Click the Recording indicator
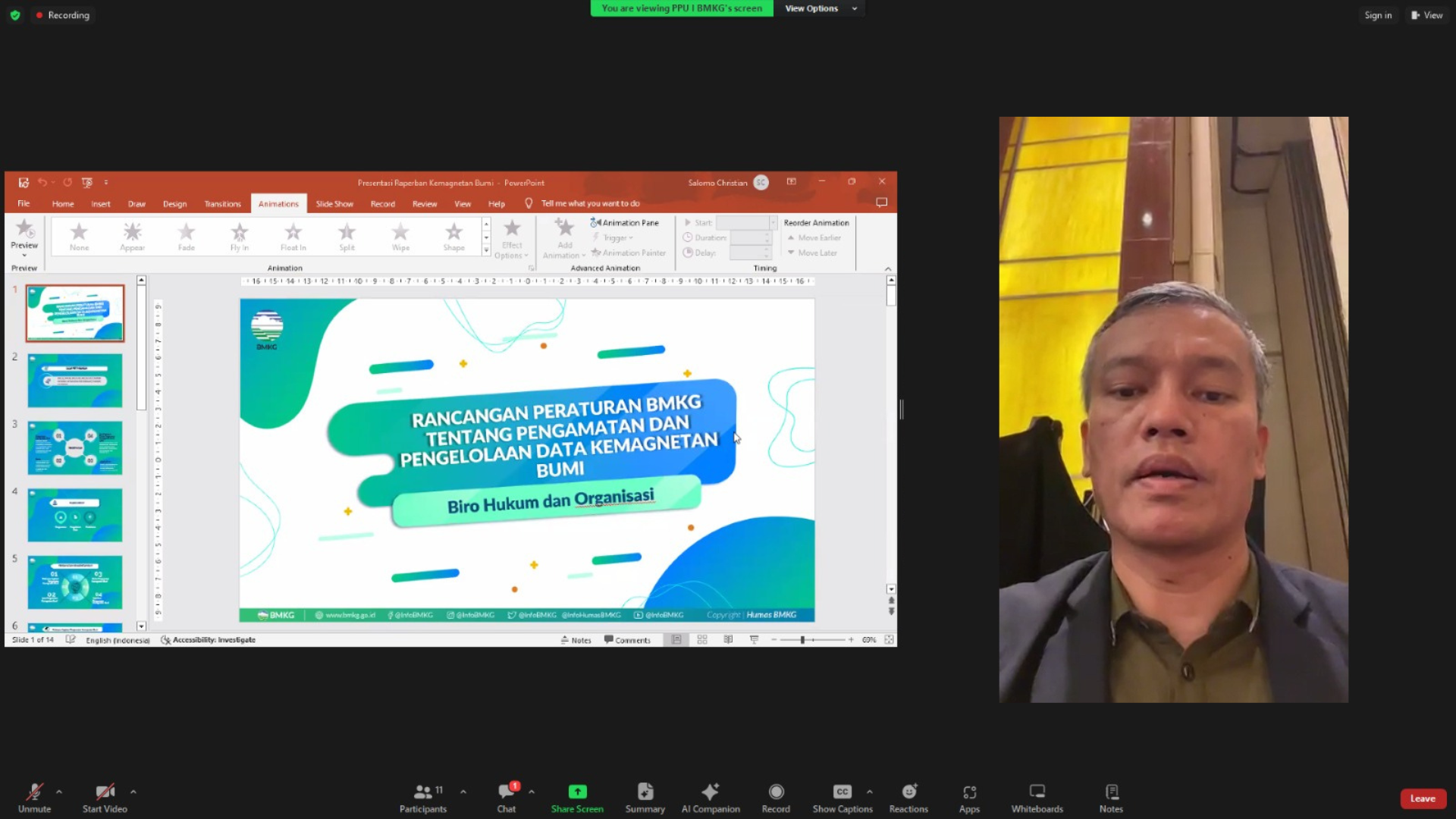The height and width of the screenshot is (819, 1456). (63, 15)
